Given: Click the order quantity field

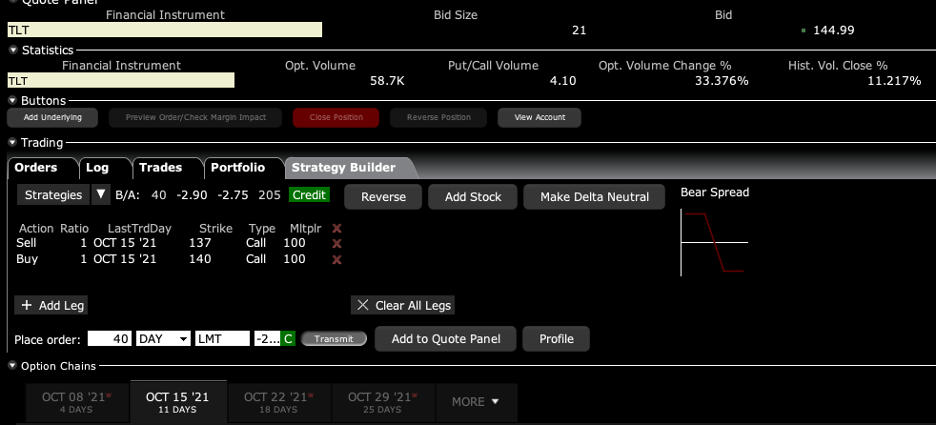Looking at the screenshot, I should tap(110, 339).
